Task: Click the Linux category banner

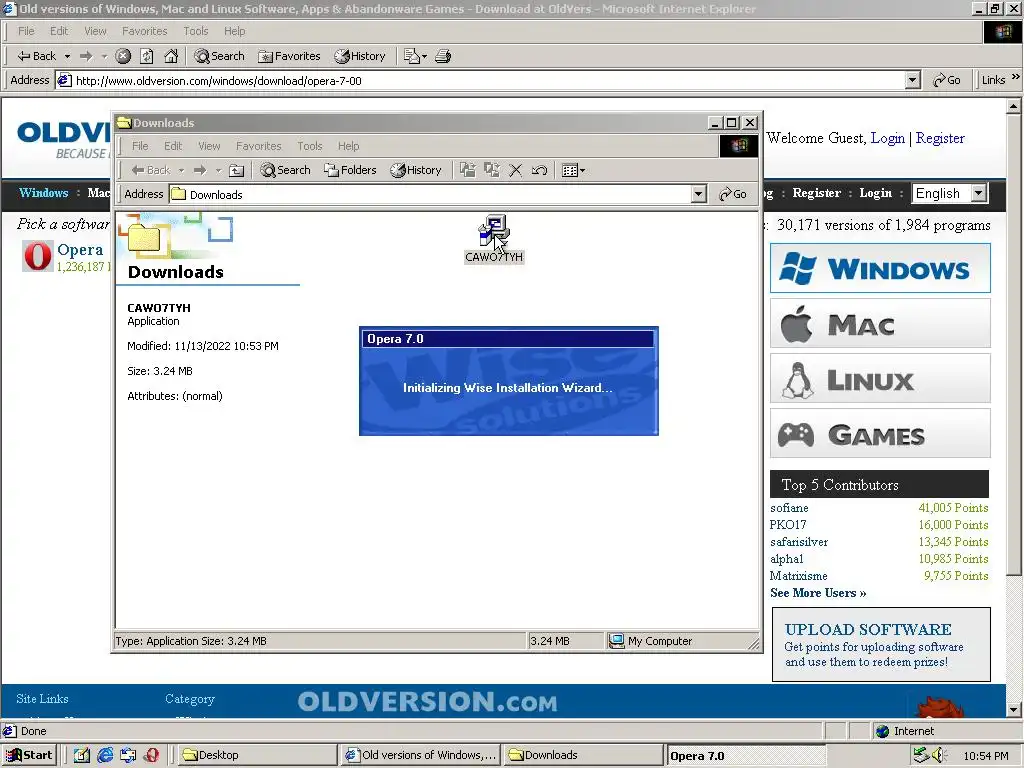Action: 880,378
